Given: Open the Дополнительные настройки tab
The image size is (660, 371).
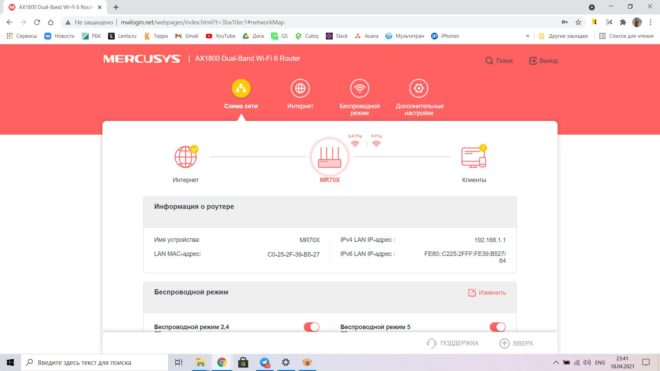Looking at the screenshot, I should click(419, 97).
